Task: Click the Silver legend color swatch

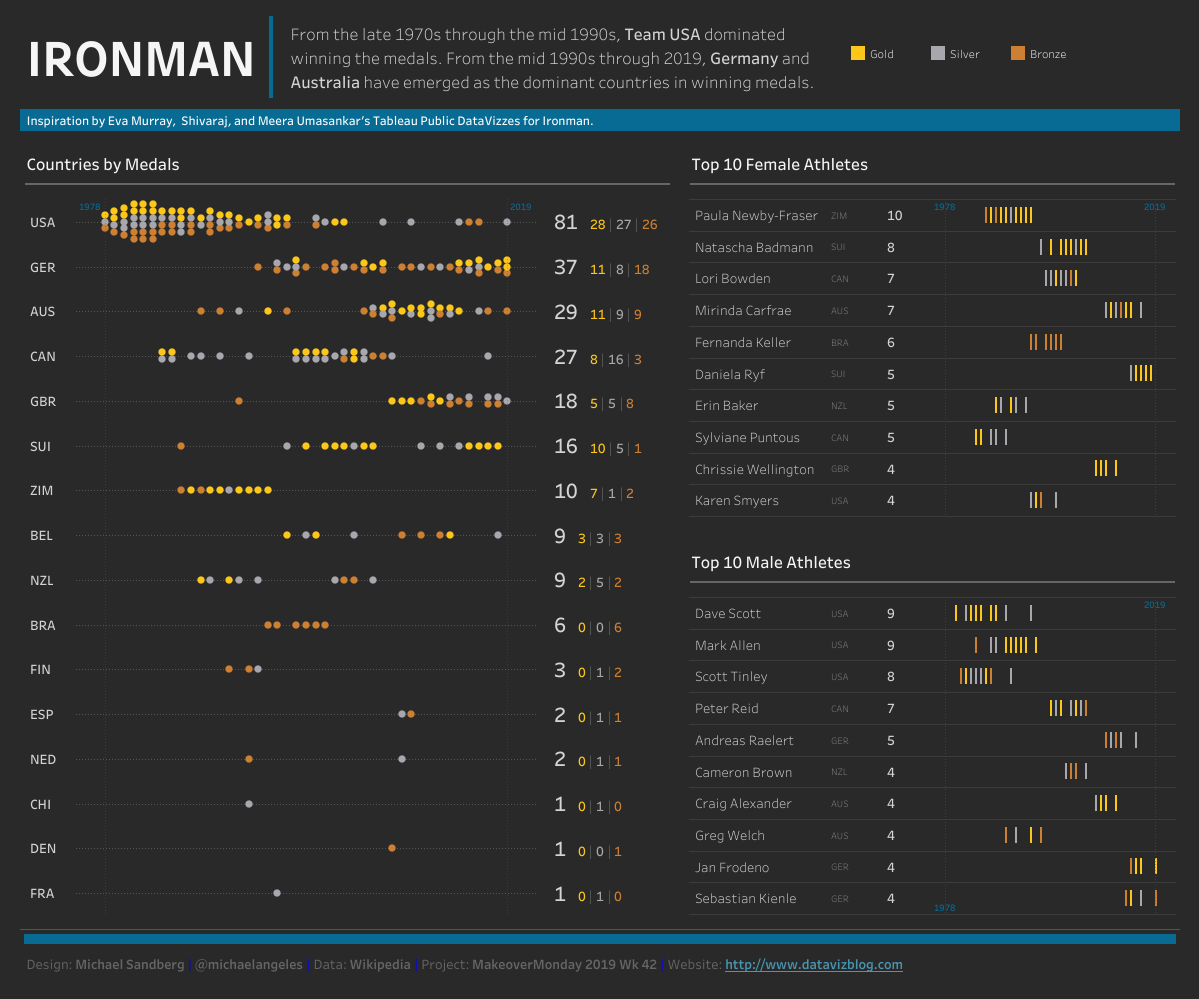Action: point(937,54)
